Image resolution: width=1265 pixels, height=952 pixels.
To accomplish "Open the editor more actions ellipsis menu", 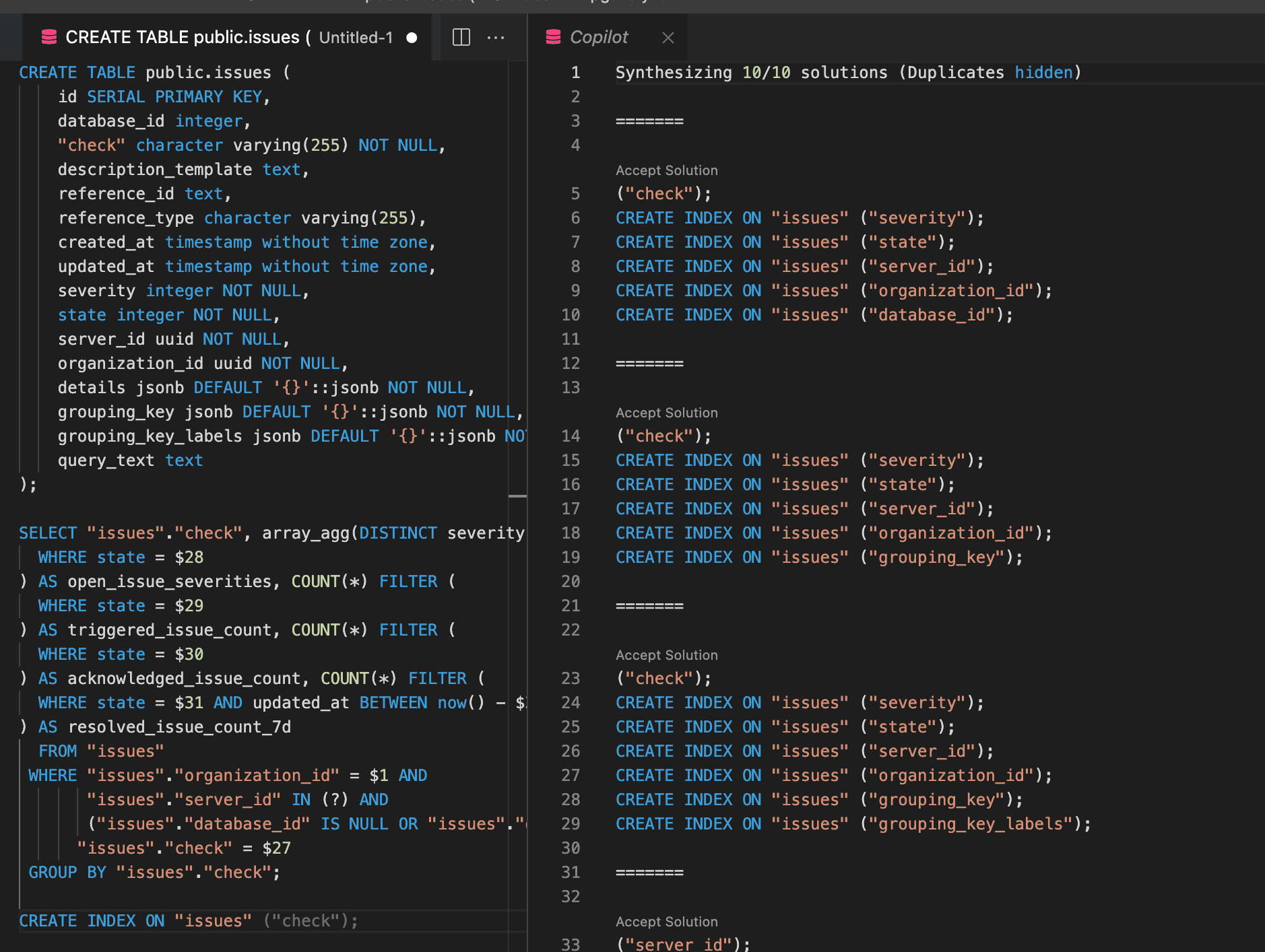I will (x=496, y=38).
